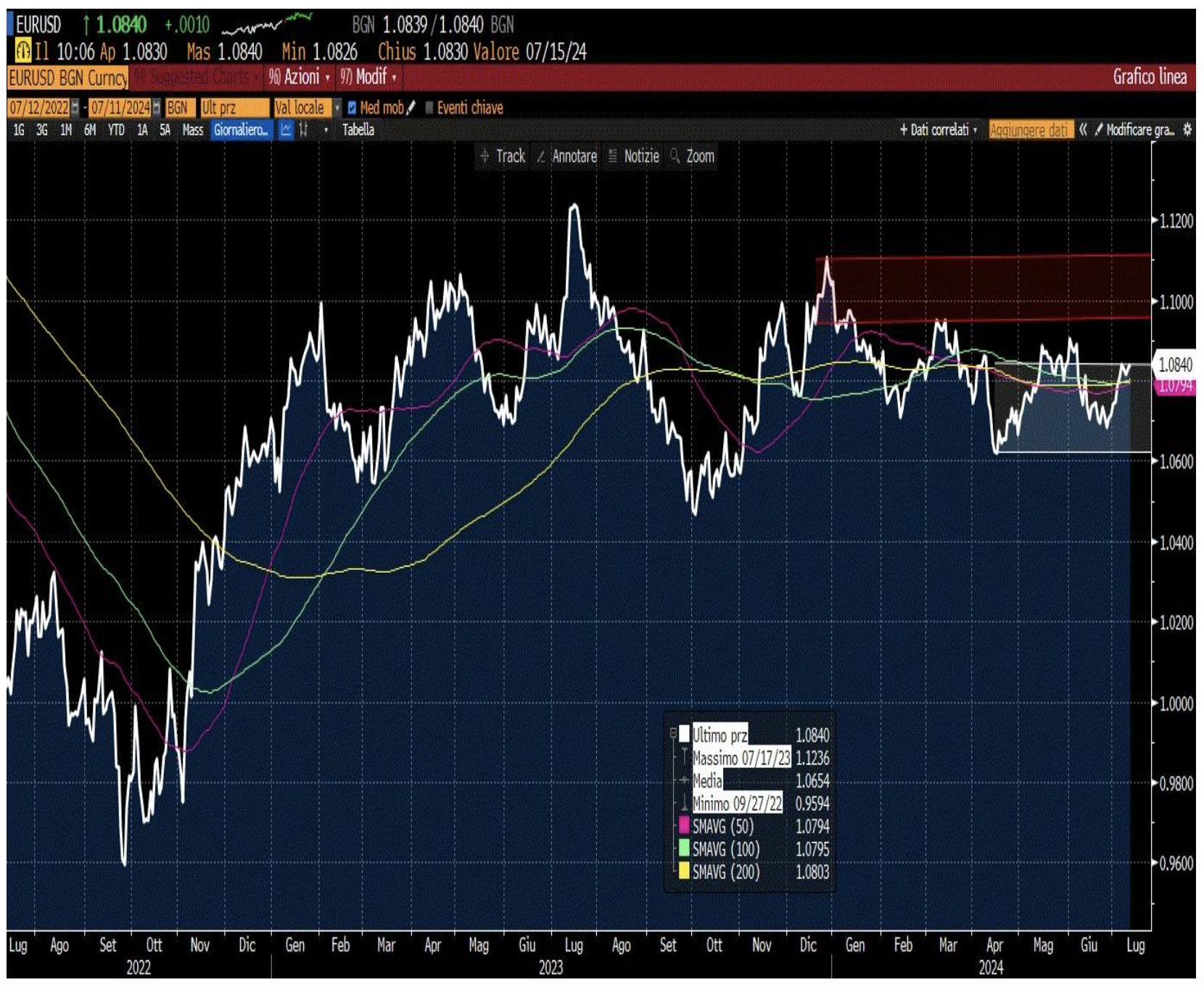Click the EURUSD intraday sparkline thumbnail
The image size is (1204, 985).
coord(268,24)
